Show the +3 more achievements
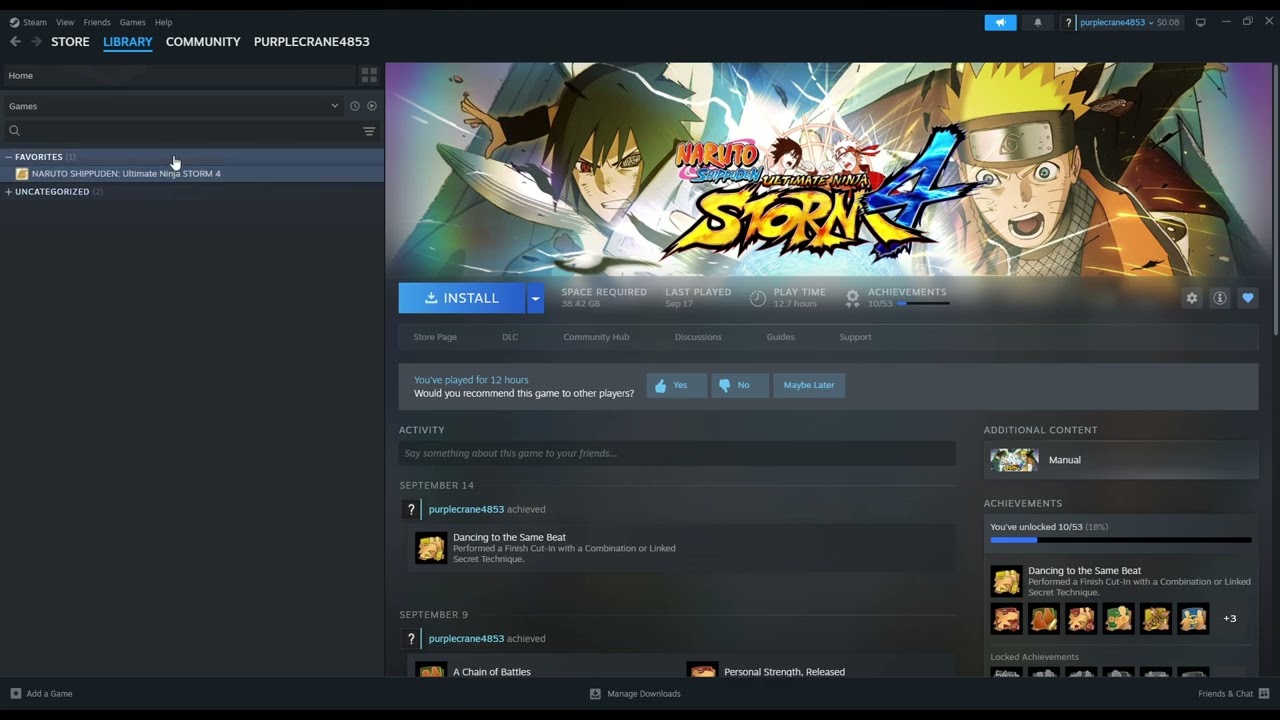The height and width of the screenshot is (720, 1280). coord(1230,619)
